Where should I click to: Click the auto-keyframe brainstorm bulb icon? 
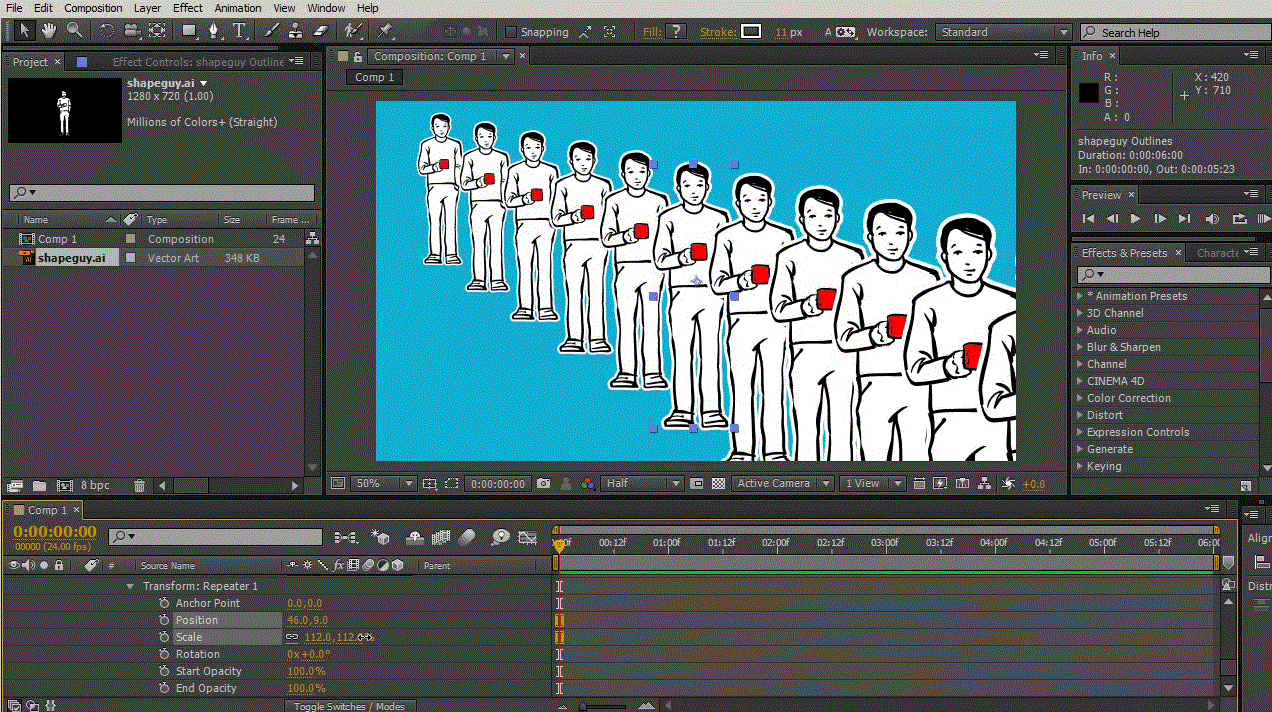(500, 537)
